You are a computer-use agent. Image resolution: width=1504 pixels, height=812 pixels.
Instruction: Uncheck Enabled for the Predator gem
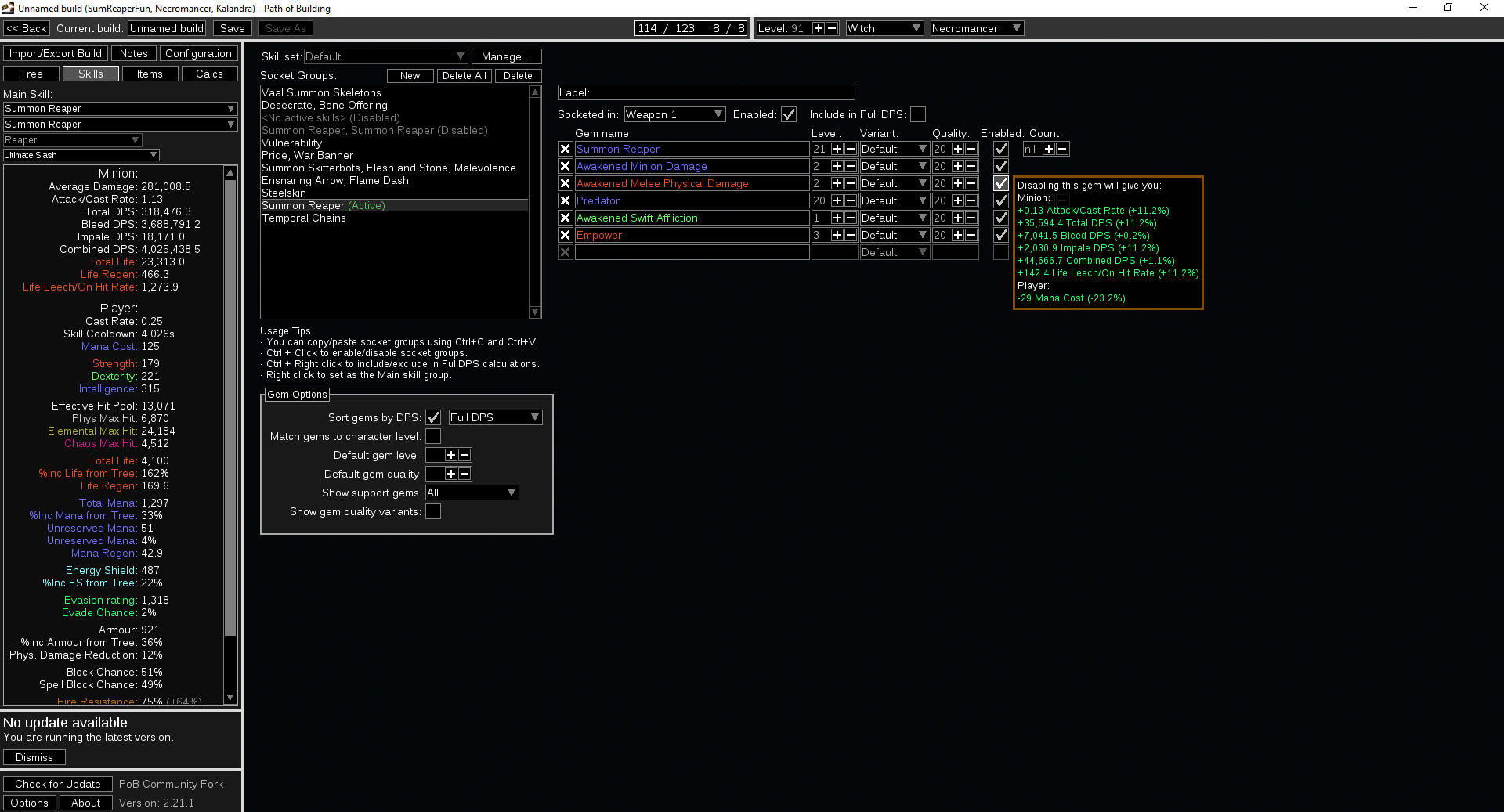coord(1001,200)
